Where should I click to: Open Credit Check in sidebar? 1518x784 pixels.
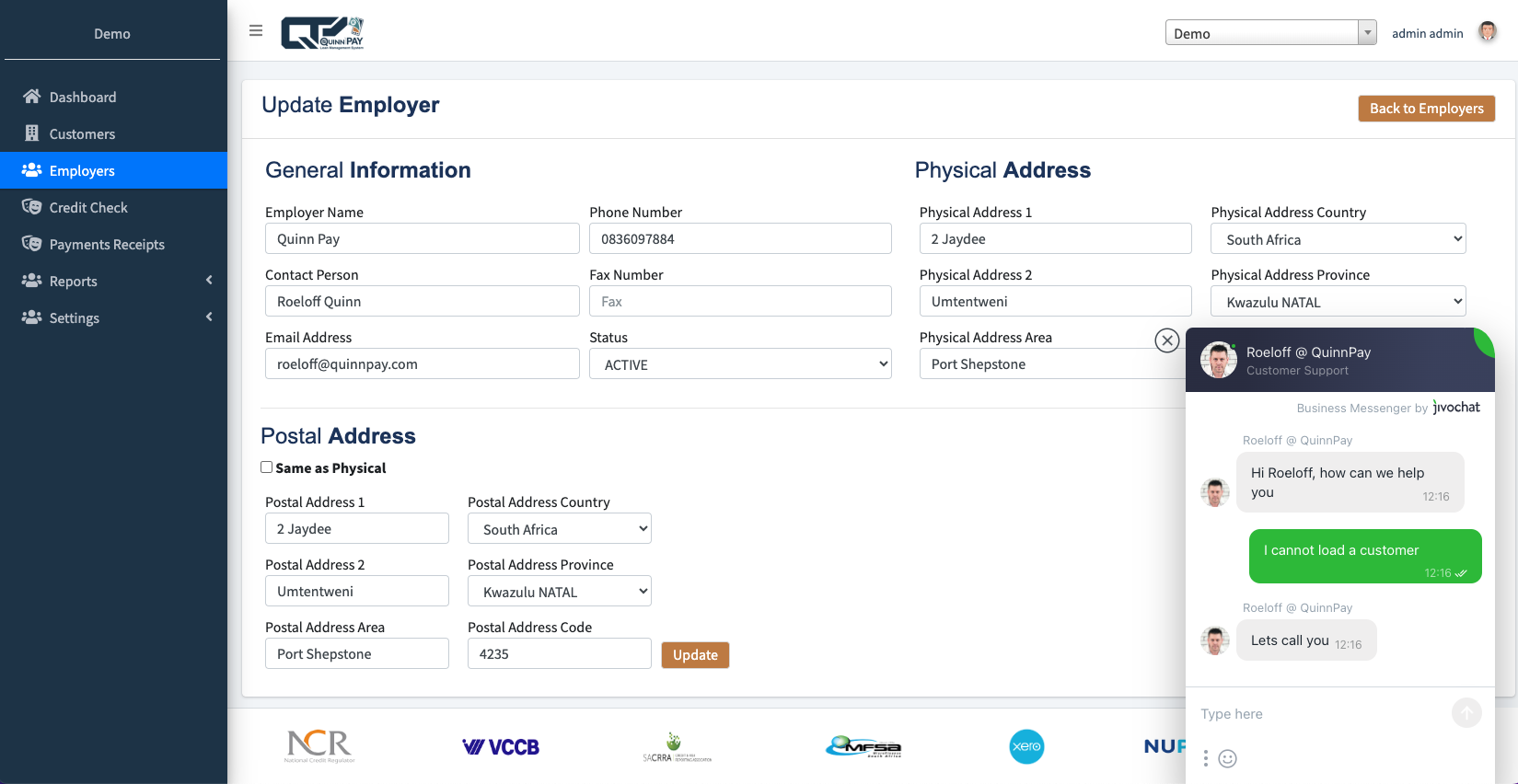pos(113,207)
